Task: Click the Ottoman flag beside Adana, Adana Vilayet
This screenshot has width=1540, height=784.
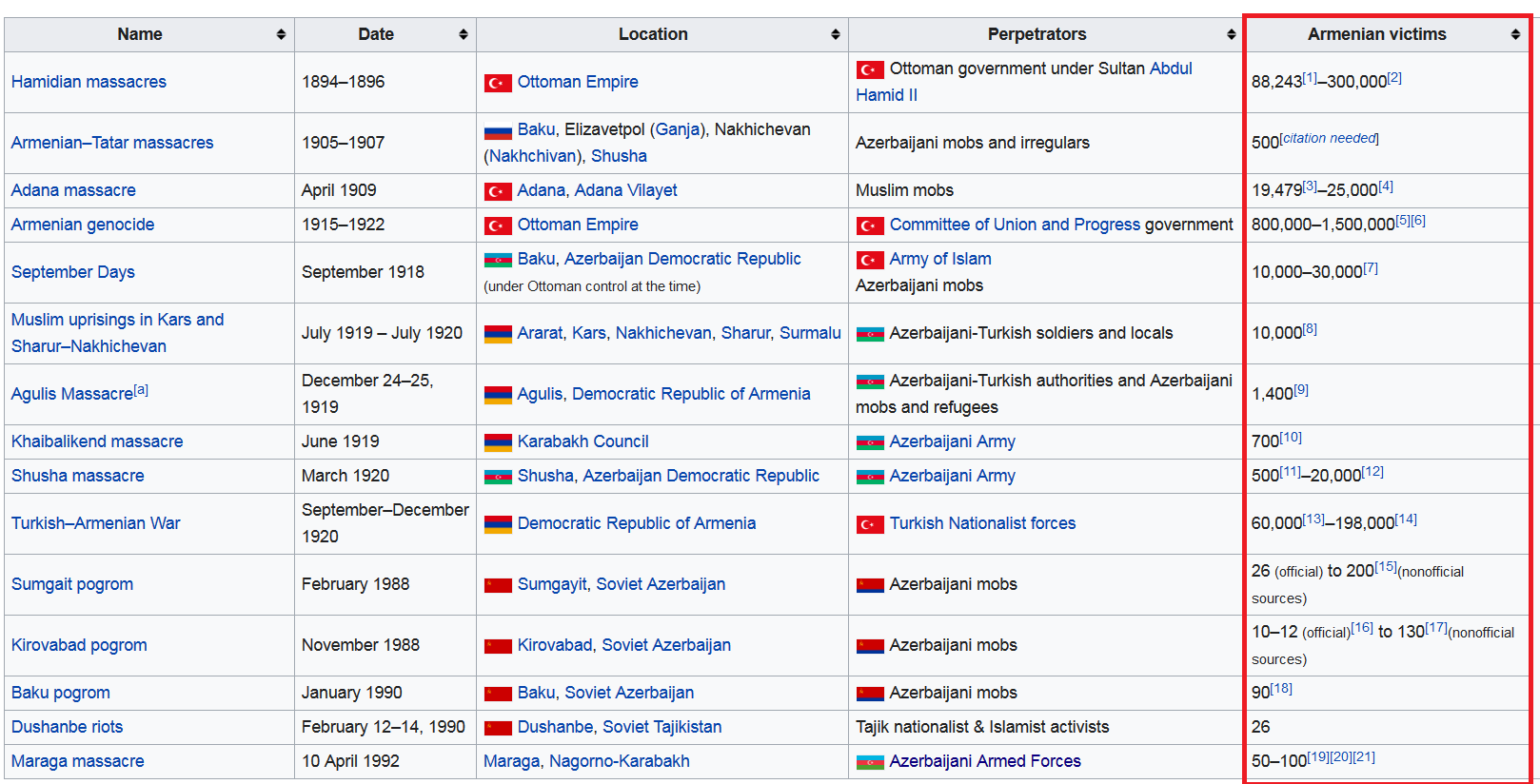Action: [x=498, y=191]
